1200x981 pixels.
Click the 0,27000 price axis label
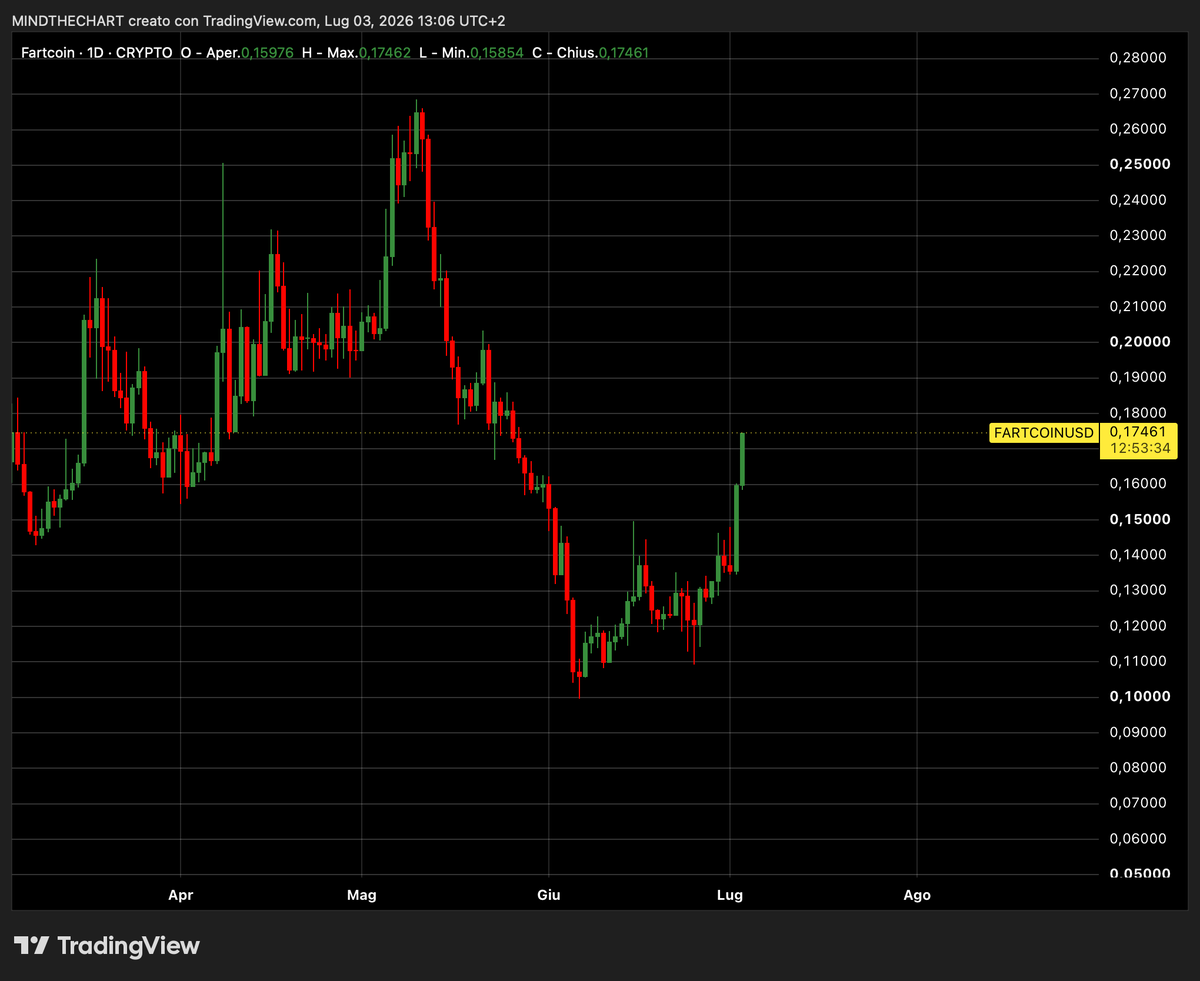click(x=1138, y=94)
